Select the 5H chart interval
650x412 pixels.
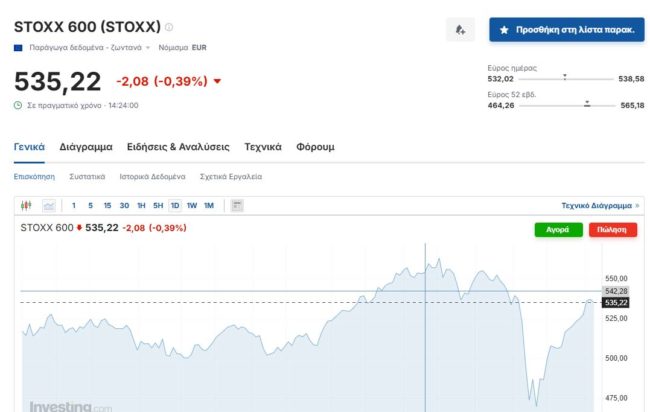click(158, 206)
